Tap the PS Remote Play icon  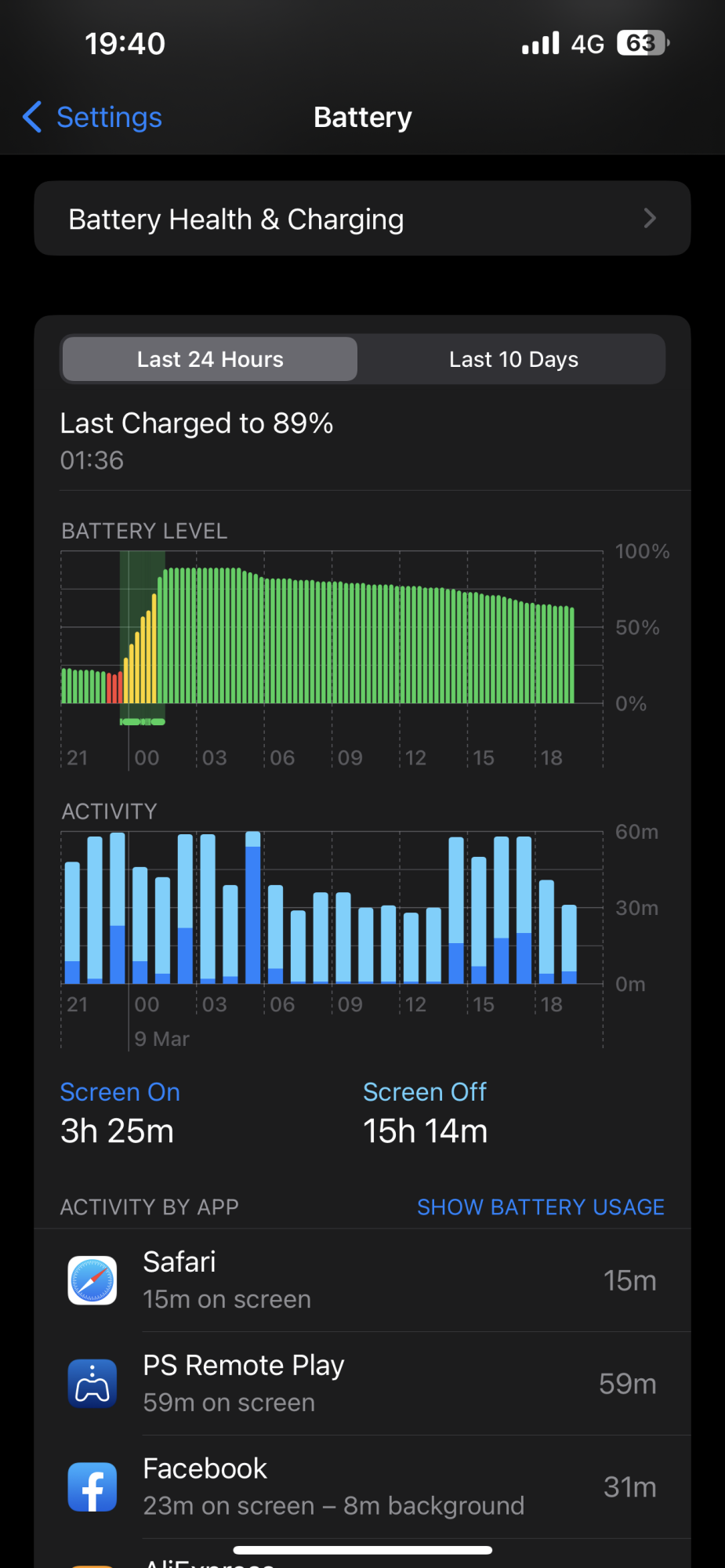(92, 1384)
